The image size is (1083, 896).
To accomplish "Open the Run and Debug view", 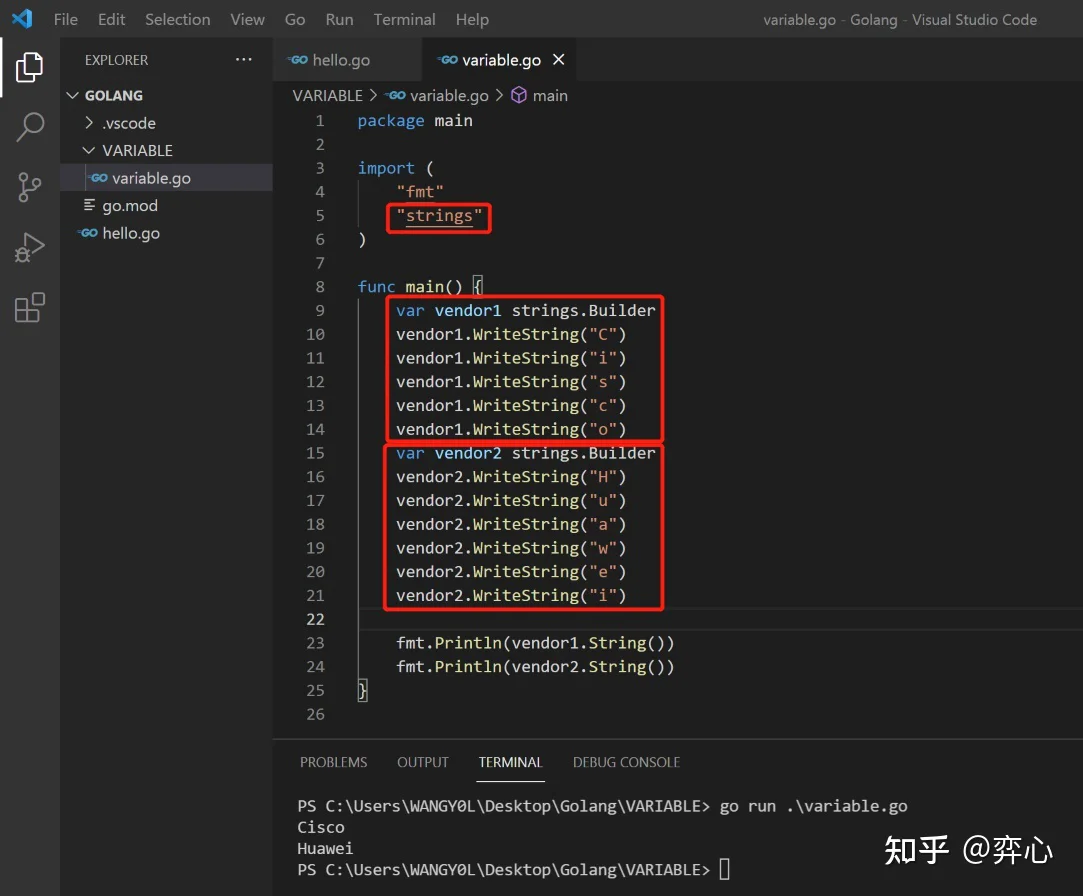I will (x=29, y=247).
